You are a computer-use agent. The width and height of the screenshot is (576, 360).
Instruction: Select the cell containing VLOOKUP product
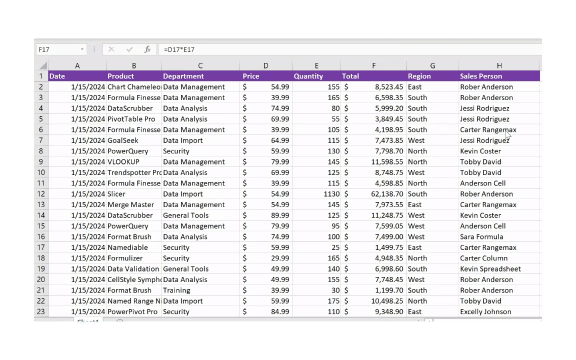(x=134, y=162)
